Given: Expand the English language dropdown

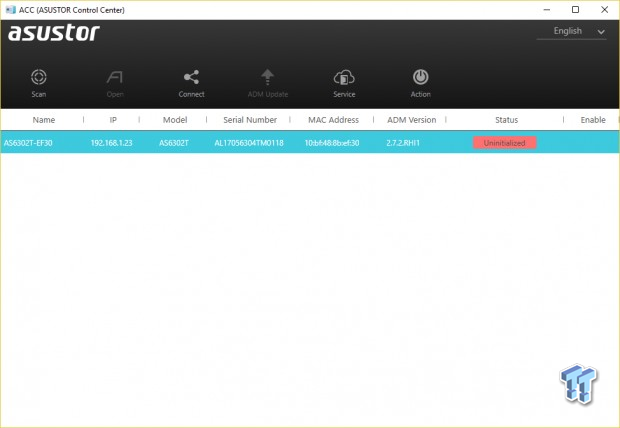Looking at the screenshot, I should pyautogui.click(x=571, y=31).
